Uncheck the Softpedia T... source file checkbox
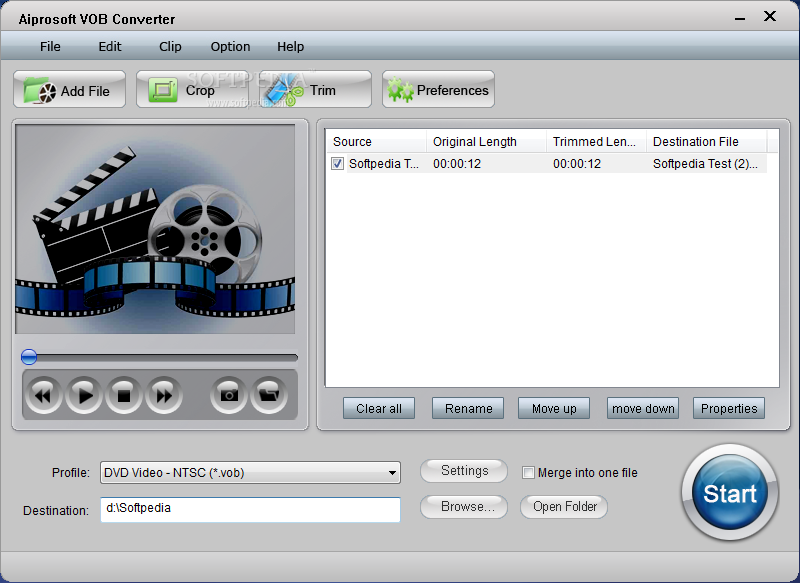The image size is (800, 583). click(x=337, y=164)
